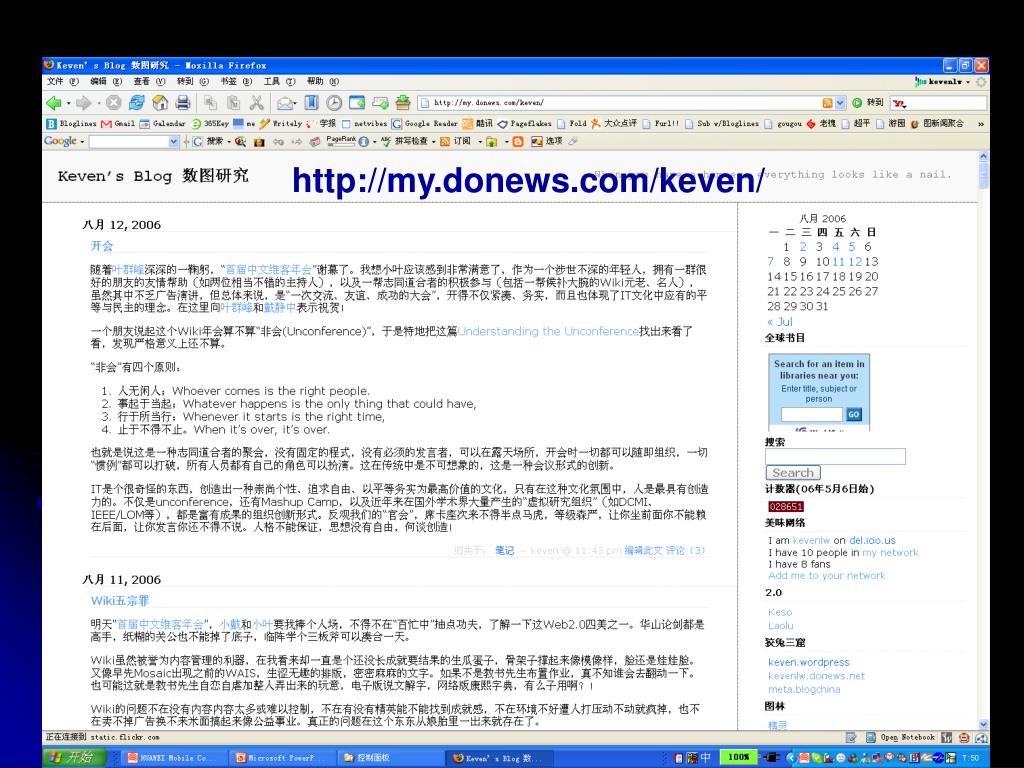
Task: Open the Pageflakes bookmark
Action: (x=525, y=123)
